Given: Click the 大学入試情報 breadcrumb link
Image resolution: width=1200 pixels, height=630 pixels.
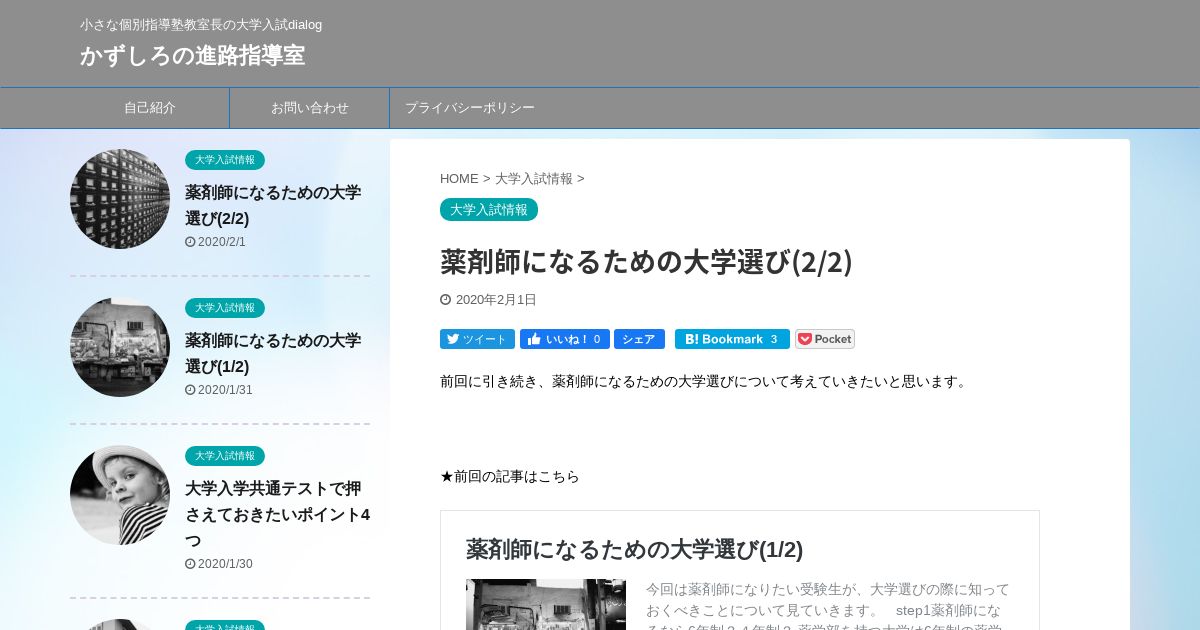Looking at the screenshot, I should tap(534, 179).
